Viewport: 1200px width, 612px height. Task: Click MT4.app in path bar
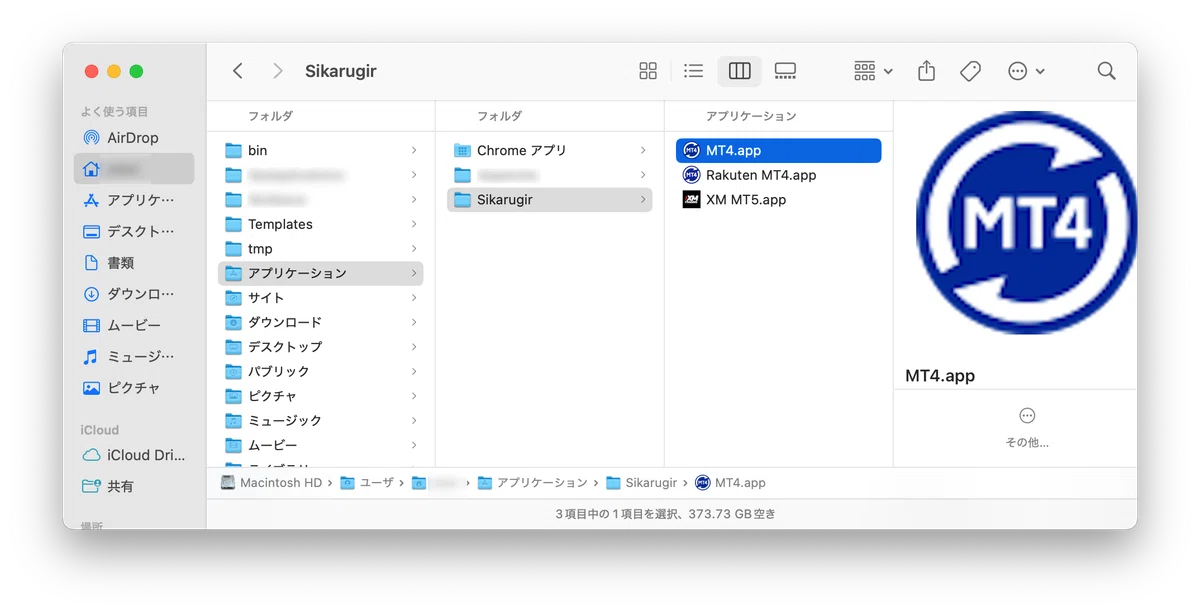coord(730,483)
